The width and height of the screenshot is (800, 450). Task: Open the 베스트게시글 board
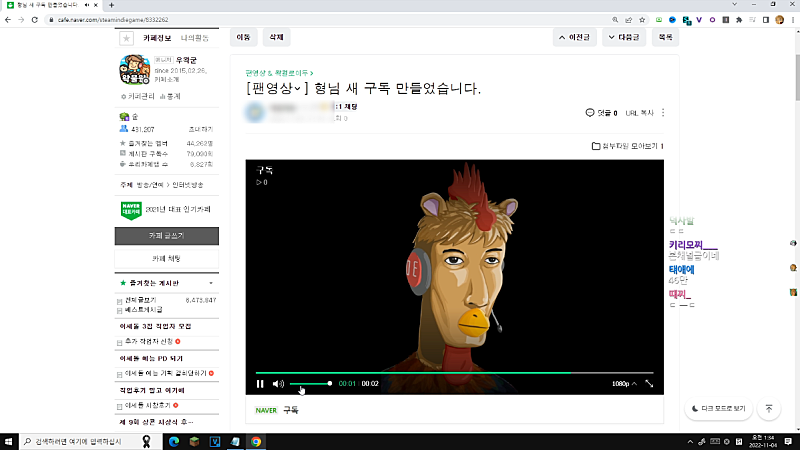pos(144,310)
